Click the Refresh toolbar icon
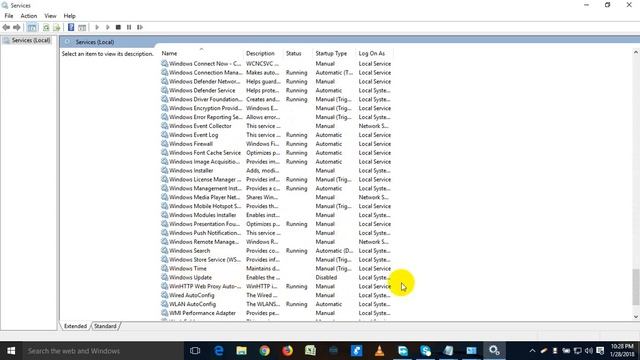 [46, 27]
